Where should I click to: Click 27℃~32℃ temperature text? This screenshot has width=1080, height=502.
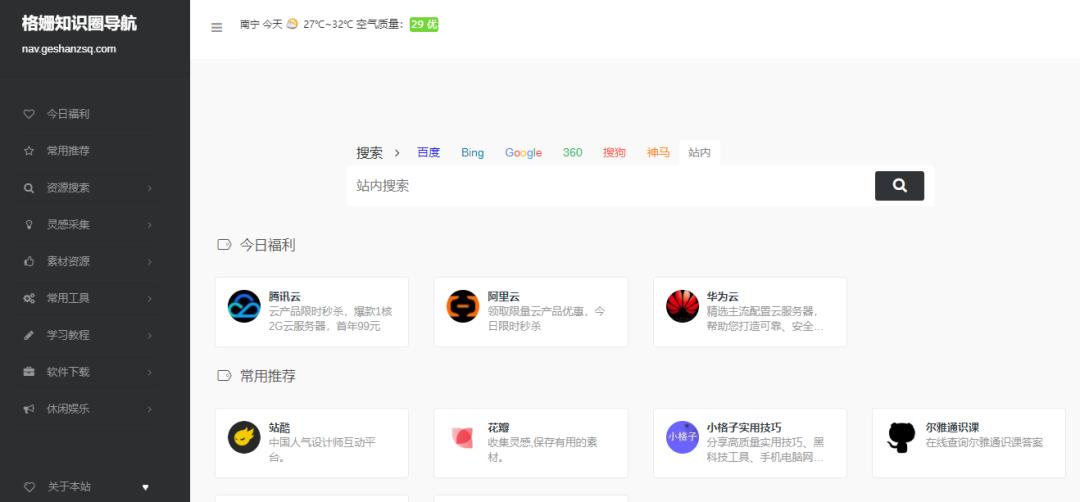pos(328,24)
